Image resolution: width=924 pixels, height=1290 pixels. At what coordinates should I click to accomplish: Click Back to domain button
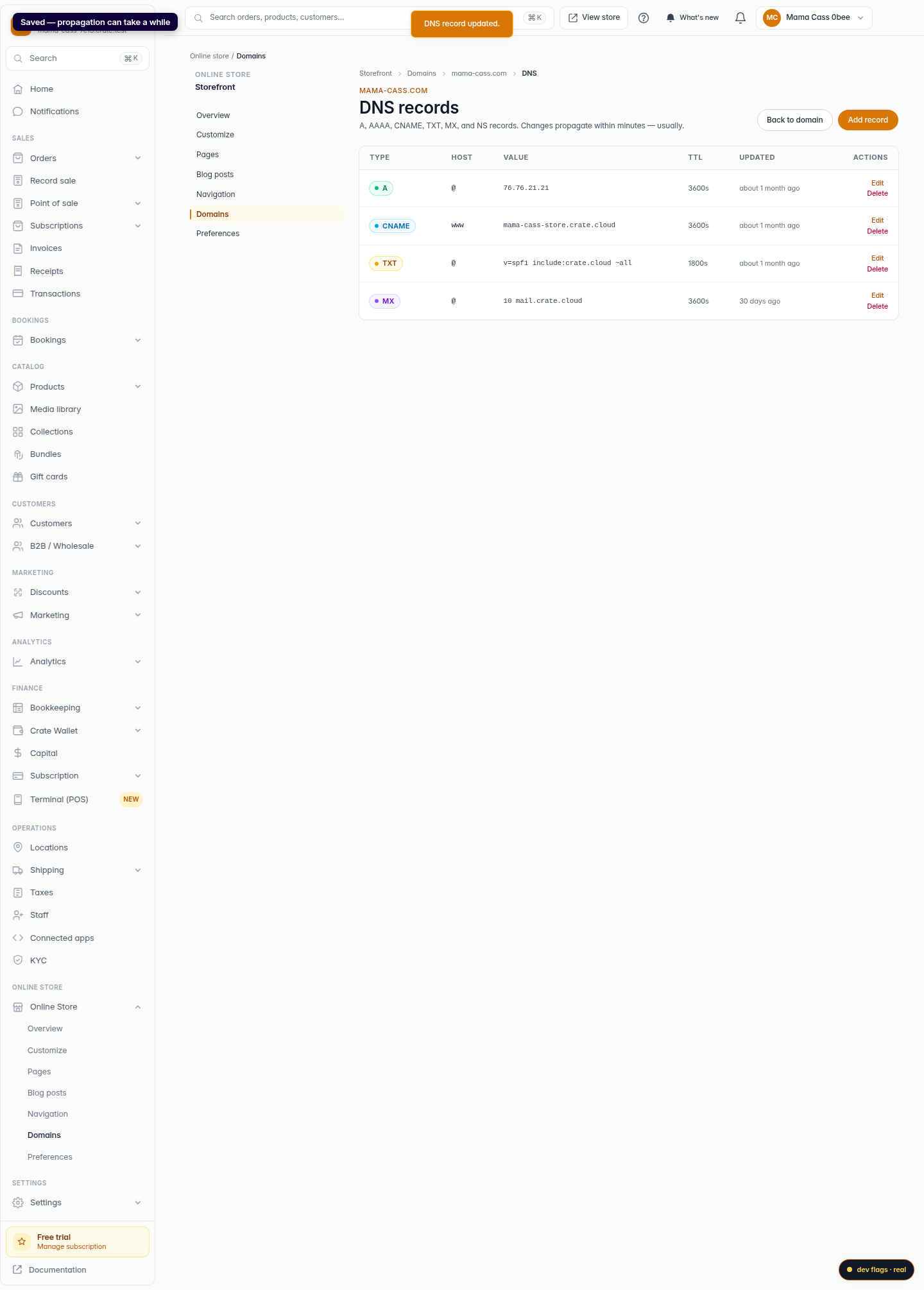pyautogui.click(x=794, y=120)
